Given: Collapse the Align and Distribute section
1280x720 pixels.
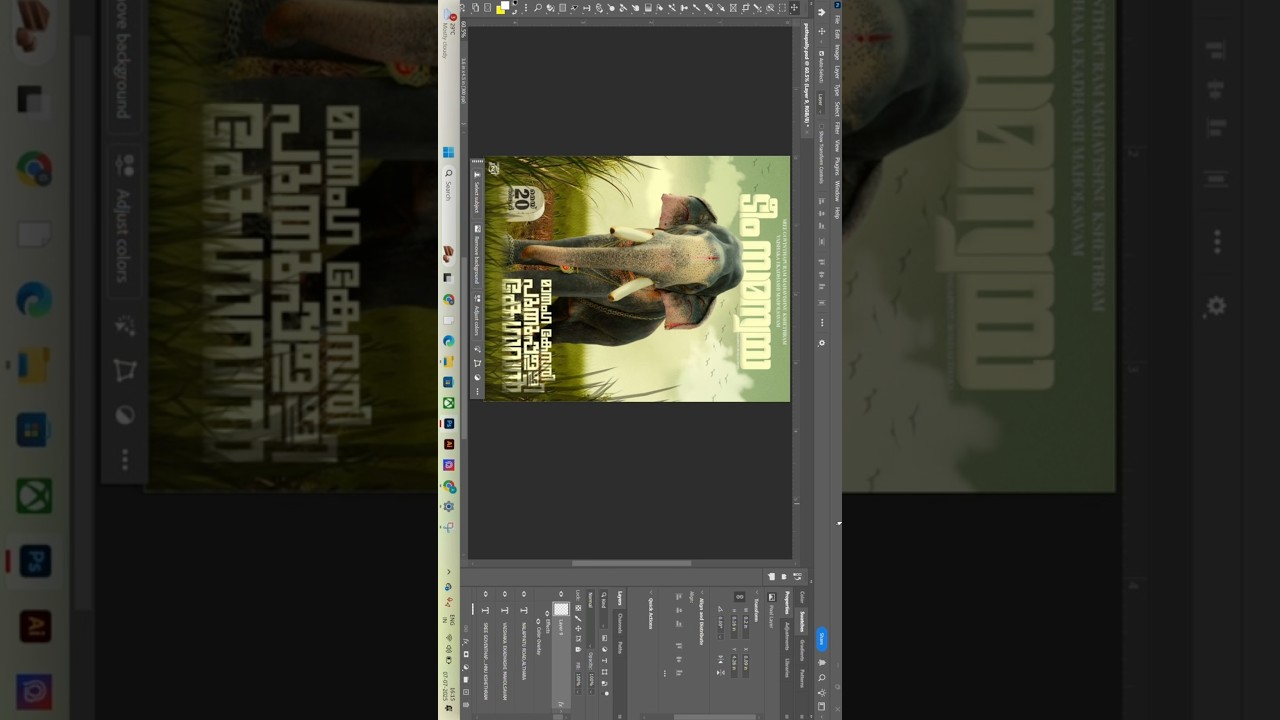Looking at the screenshot, I should [x=702, y=592].
